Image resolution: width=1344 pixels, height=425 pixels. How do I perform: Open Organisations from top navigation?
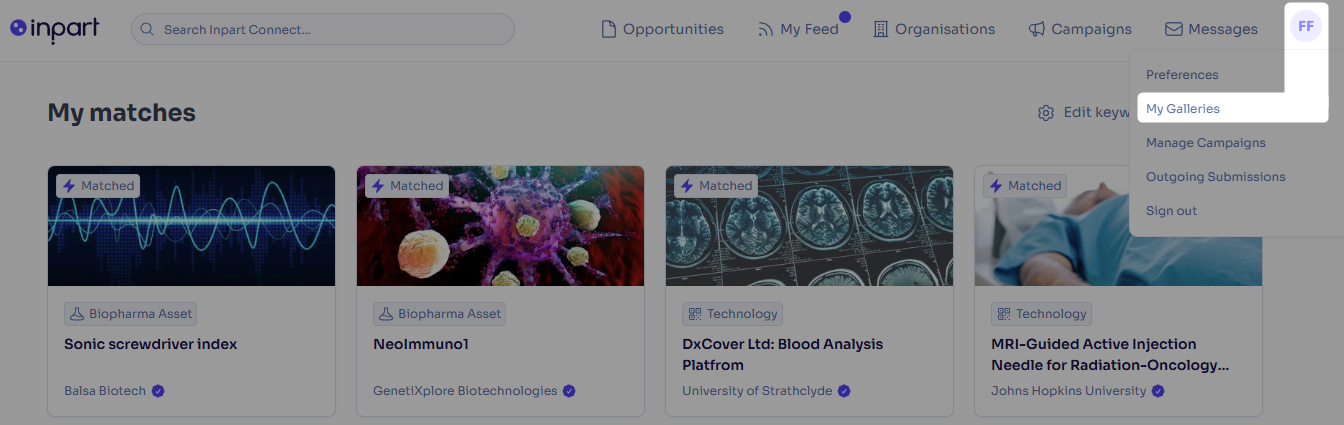click(x=934, y=29)
